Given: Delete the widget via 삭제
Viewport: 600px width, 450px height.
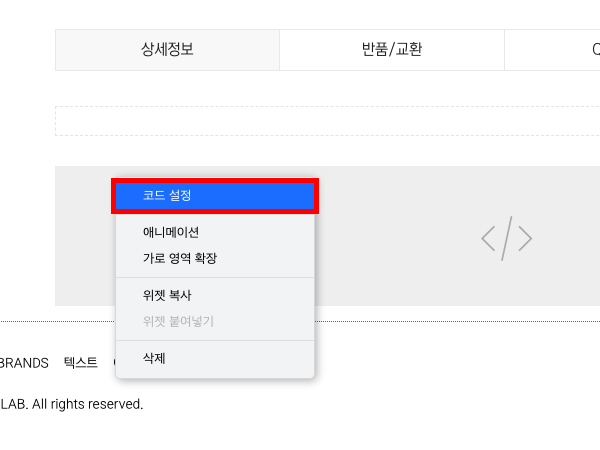Looking at the screenshot, I should (x=154, y=358).
